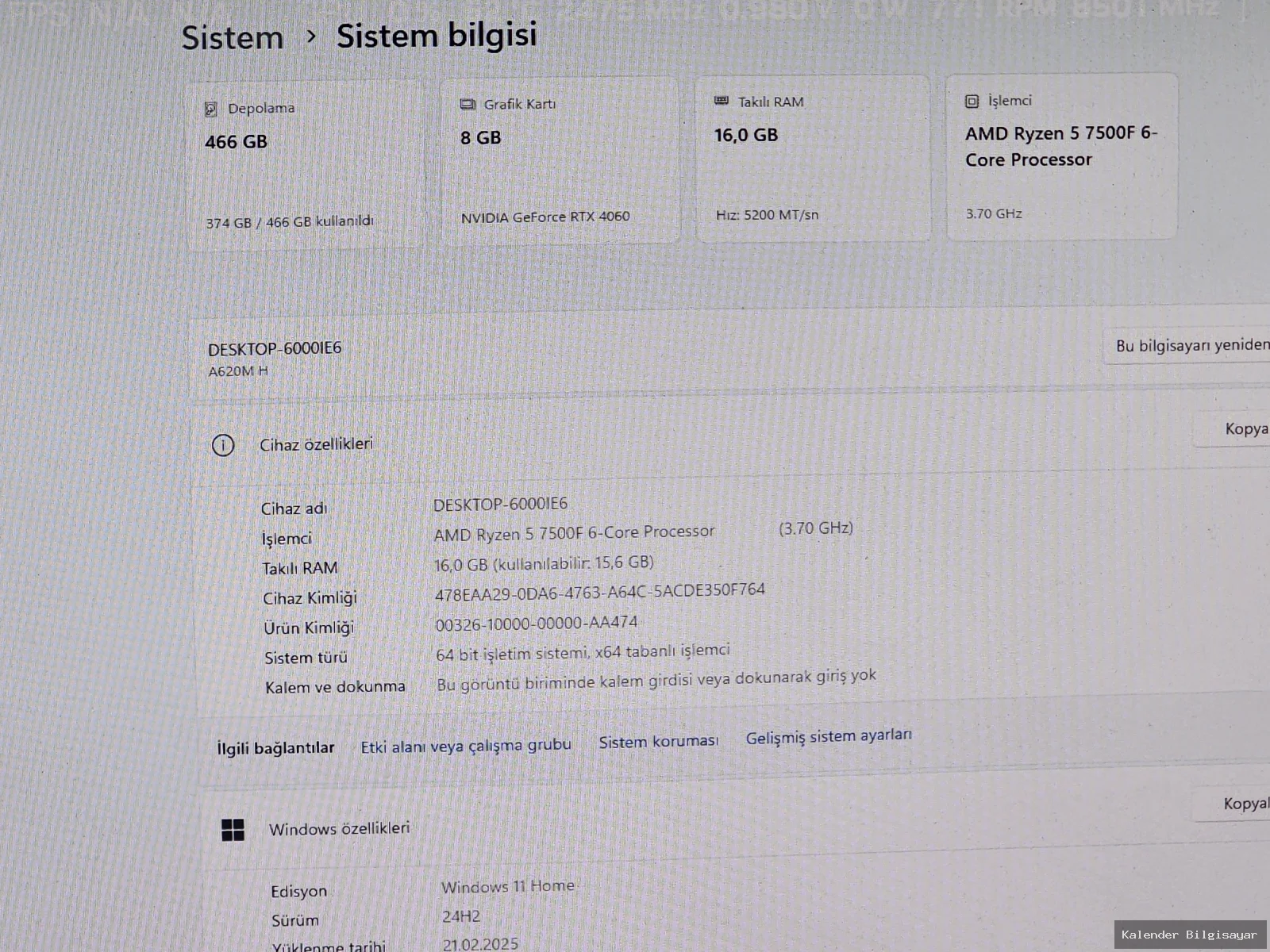Select 16,0 GB (kullanılabilir: 15,6 GB) value

tap(544, 563)
